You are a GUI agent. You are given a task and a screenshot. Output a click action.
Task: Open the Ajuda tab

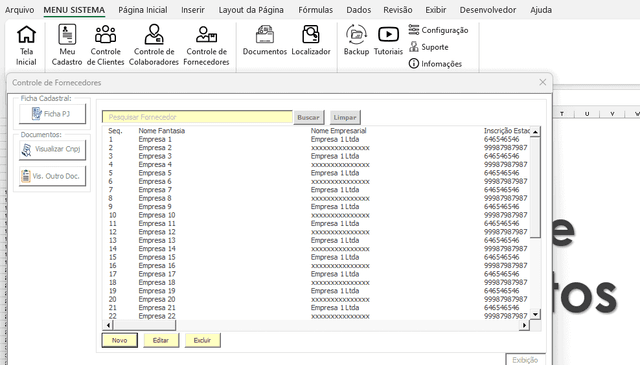541,10
